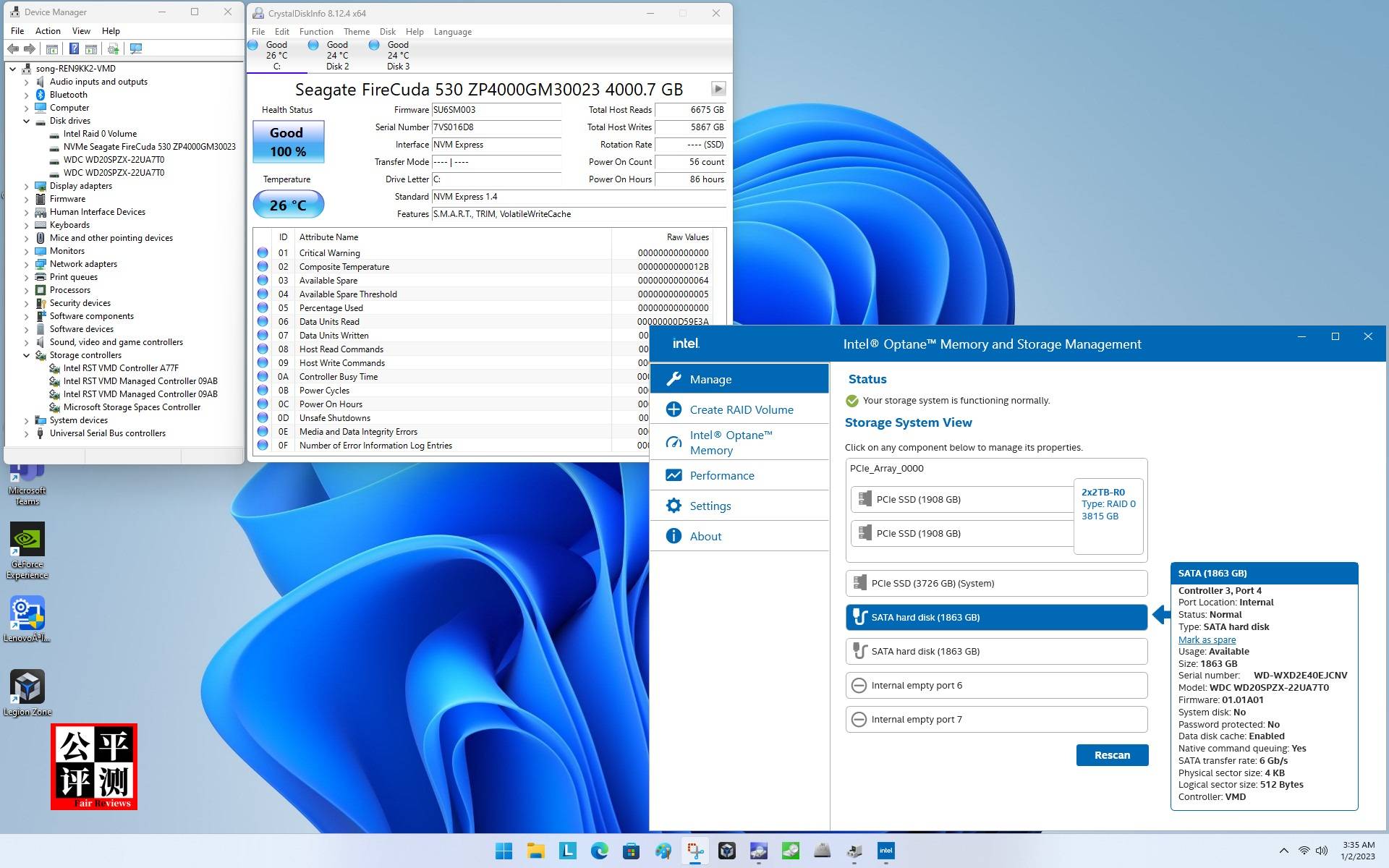Screen dimensions: 1389x868
Task: Open the Action menu in Device Manager
Action: pyautogui.click(x=48, y=31)
